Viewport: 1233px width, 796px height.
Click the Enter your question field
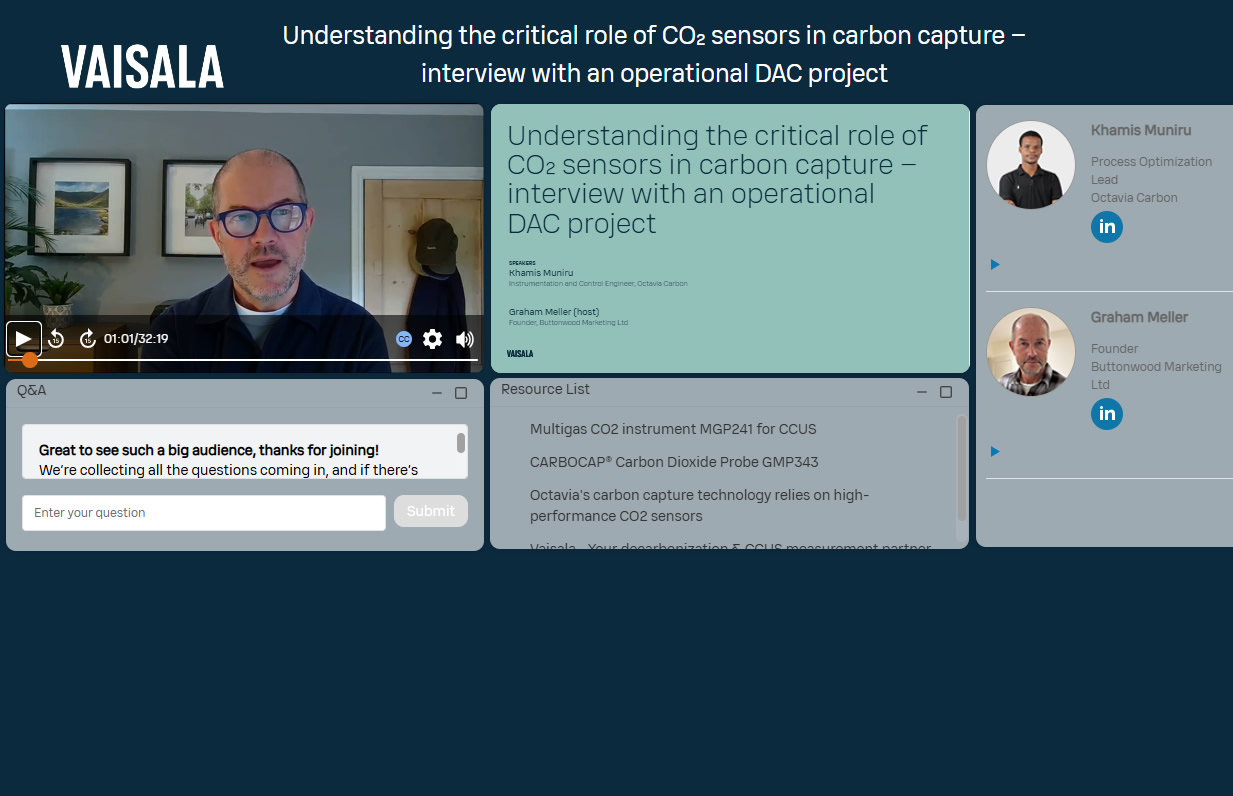[x=204, y=513]
